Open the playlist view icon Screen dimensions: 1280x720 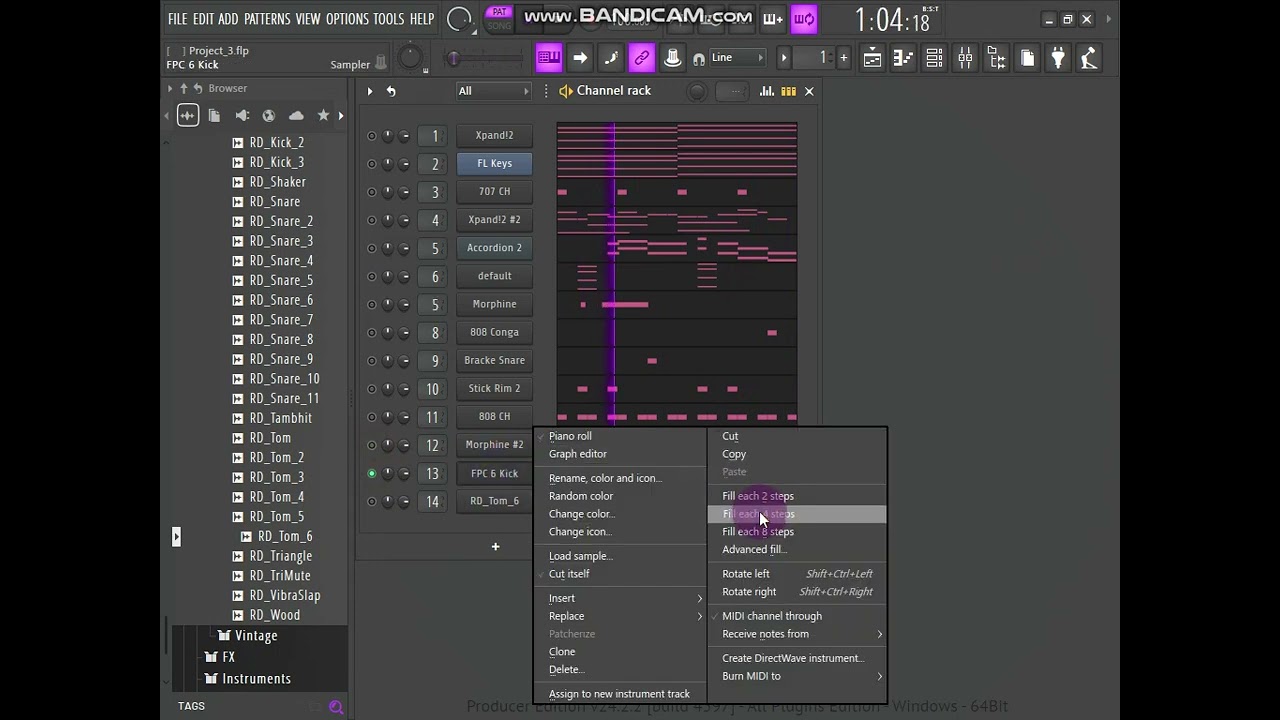tap(872, 58)
